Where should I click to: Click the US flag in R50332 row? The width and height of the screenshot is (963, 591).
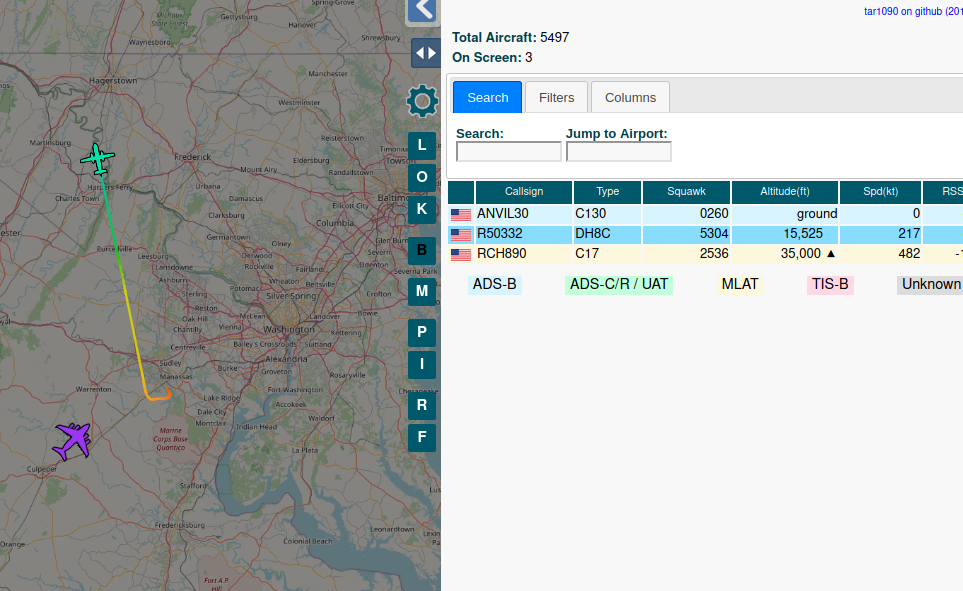click(x=461, y=235)
